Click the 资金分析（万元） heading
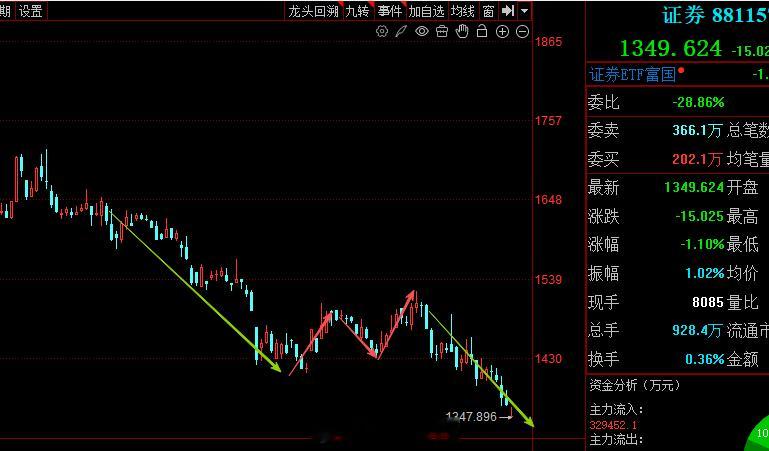Image resolution: width=769 pixels, height=451 pixels. (635, 386)
